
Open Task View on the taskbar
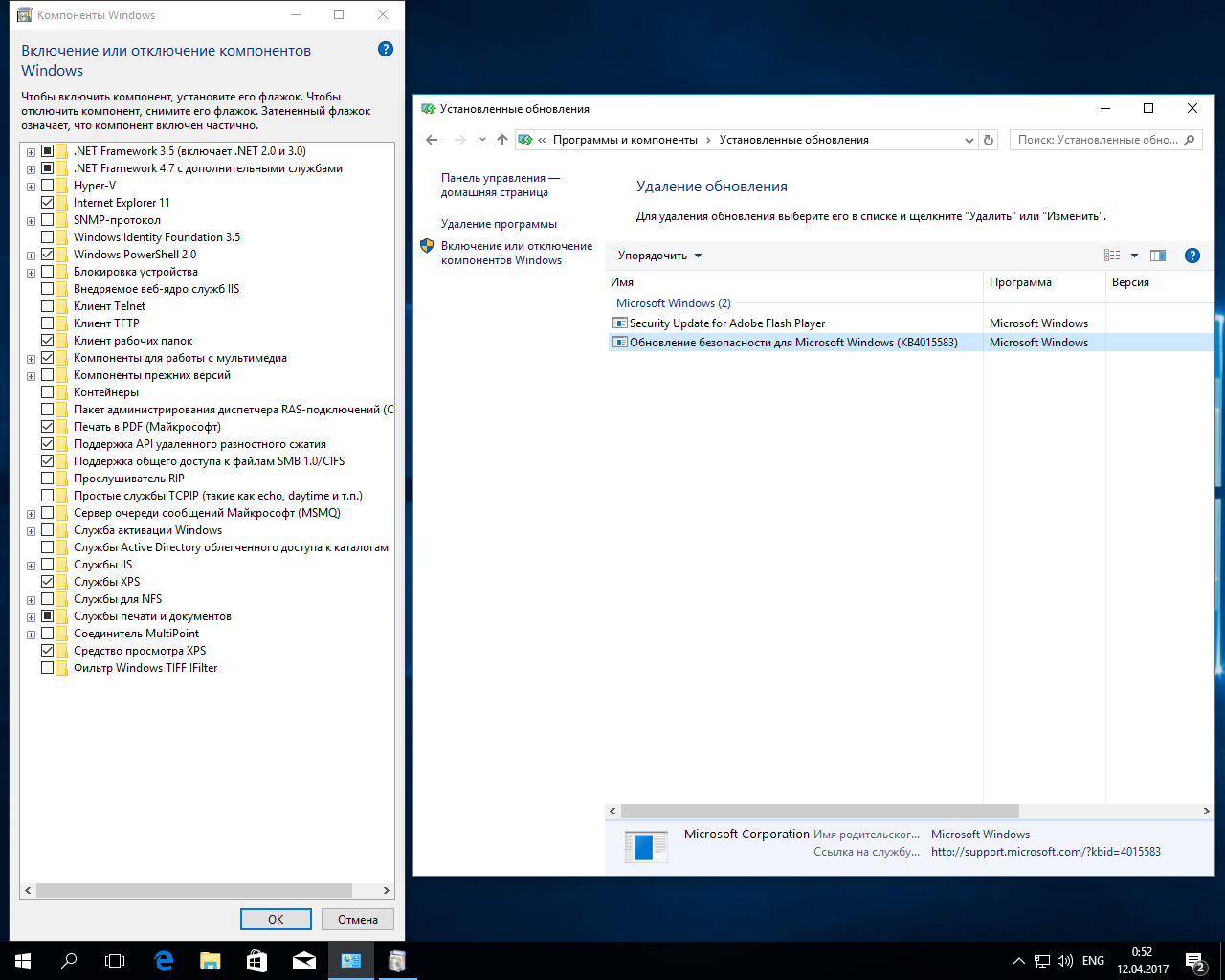click(115, 961)
